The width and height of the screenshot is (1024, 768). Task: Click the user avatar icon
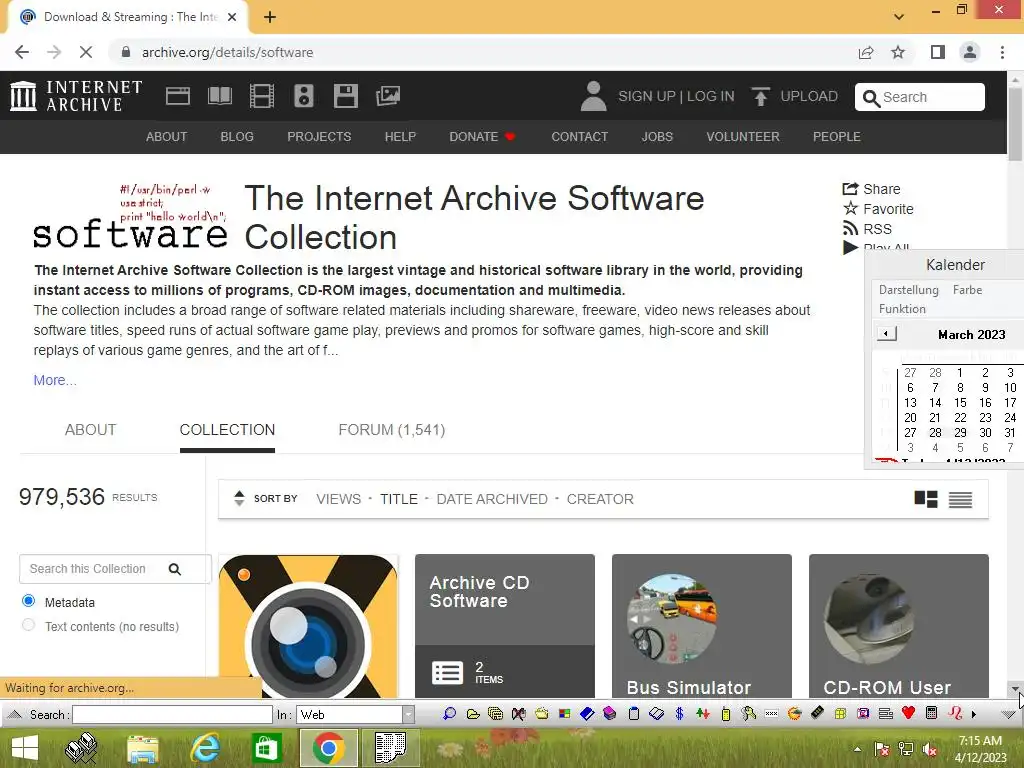(x=593, y=96)
